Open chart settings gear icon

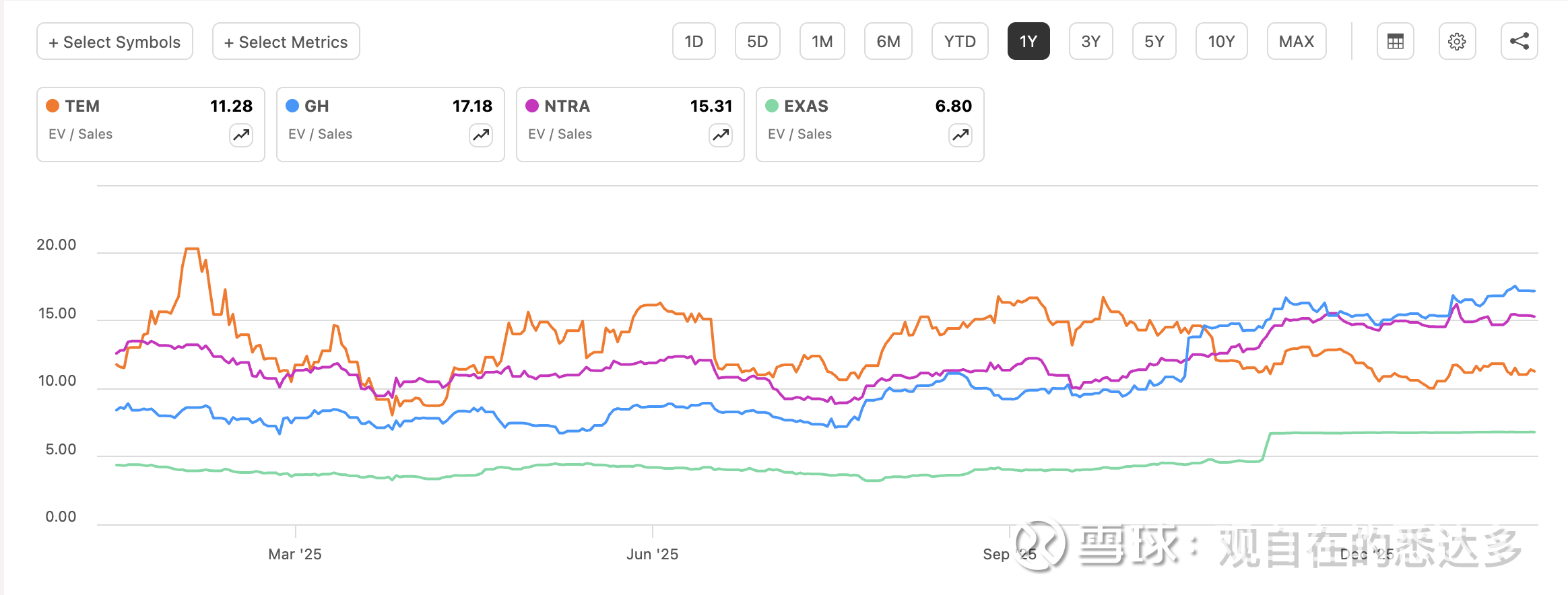(x=1457, y=42)
